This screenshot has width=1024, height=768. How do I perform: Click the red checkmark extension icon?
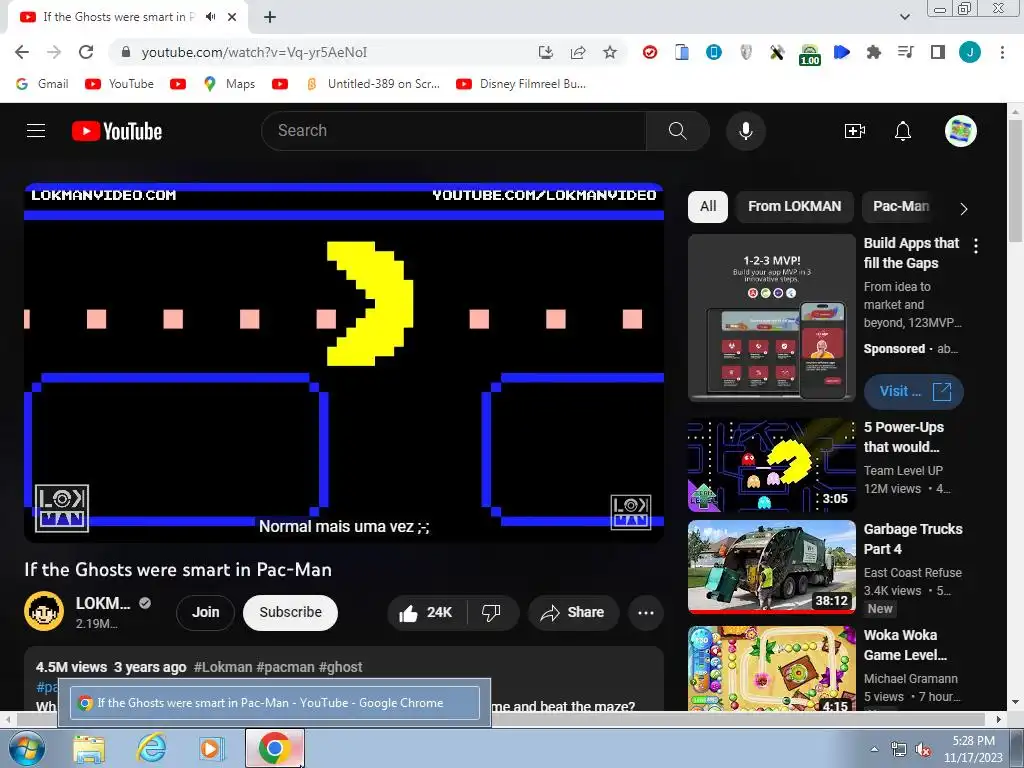tap(650, 52)
